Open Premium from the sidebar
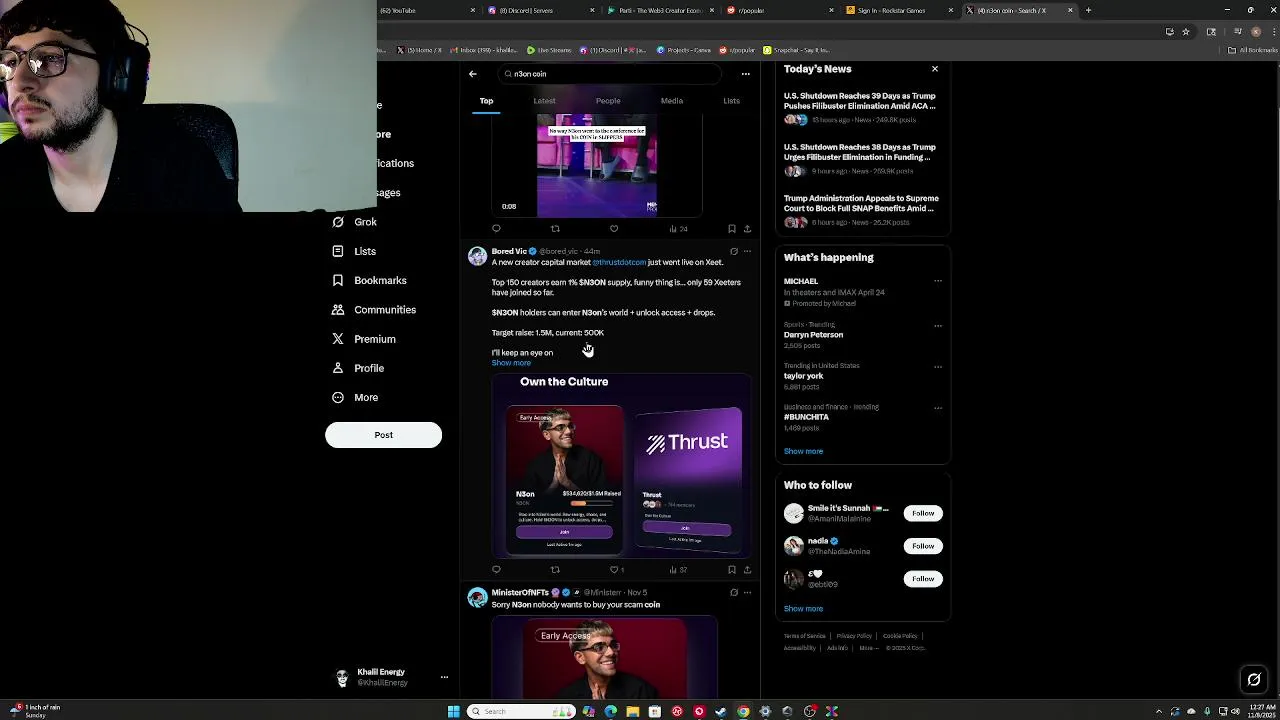Screen dimensions: 1280x720 coord(364,339)
